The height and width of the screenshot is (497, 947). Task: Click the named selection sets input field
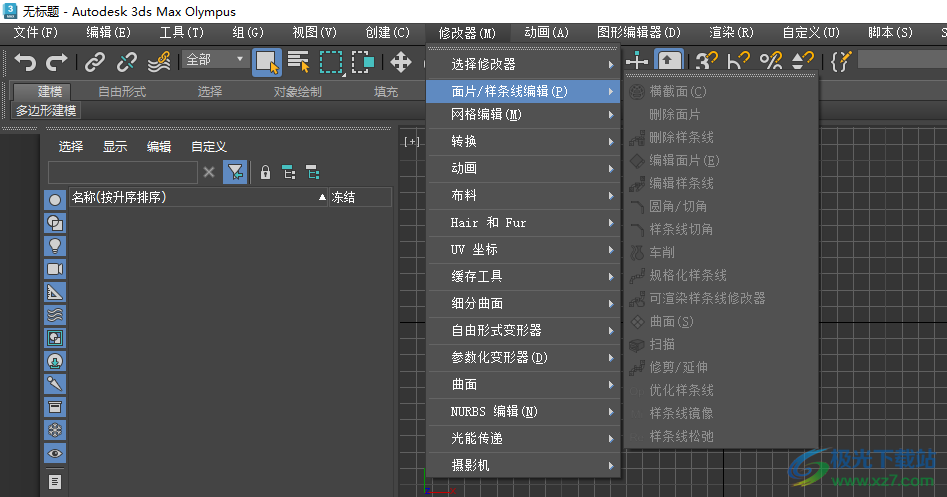902,59
